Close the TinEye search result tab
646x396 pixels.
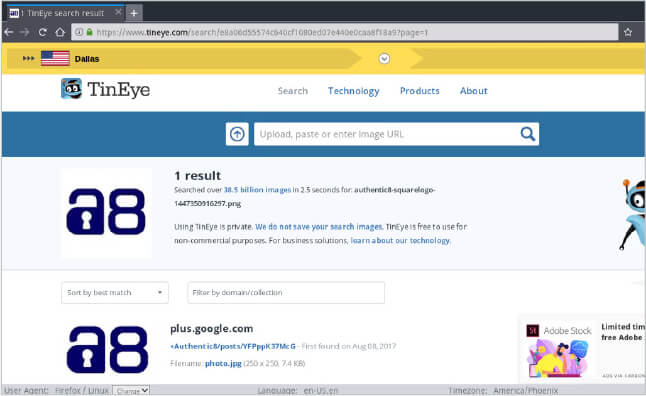click(x=118, y=12)
